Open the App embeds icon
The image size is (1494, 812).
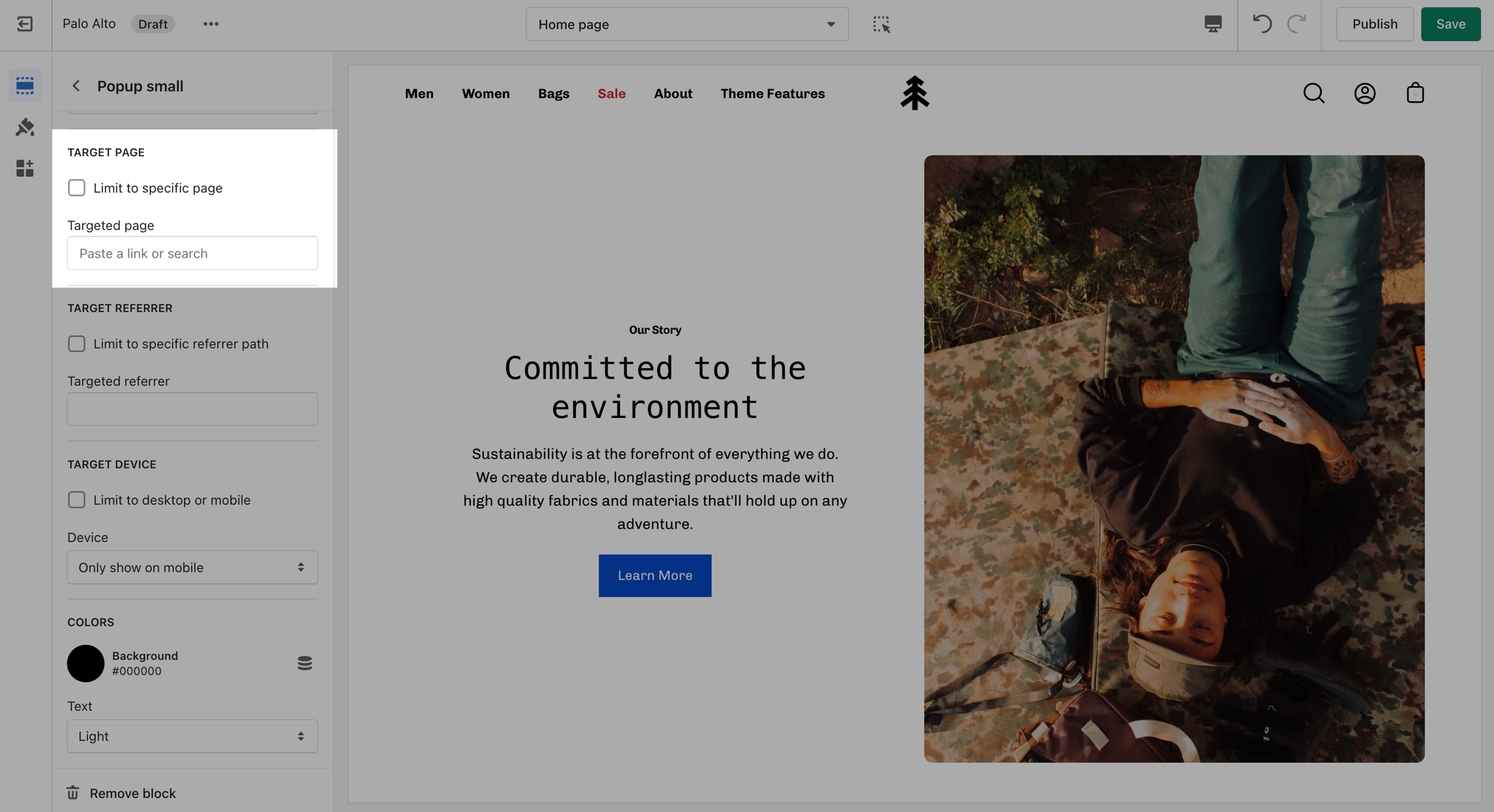(x=25, y=168)
